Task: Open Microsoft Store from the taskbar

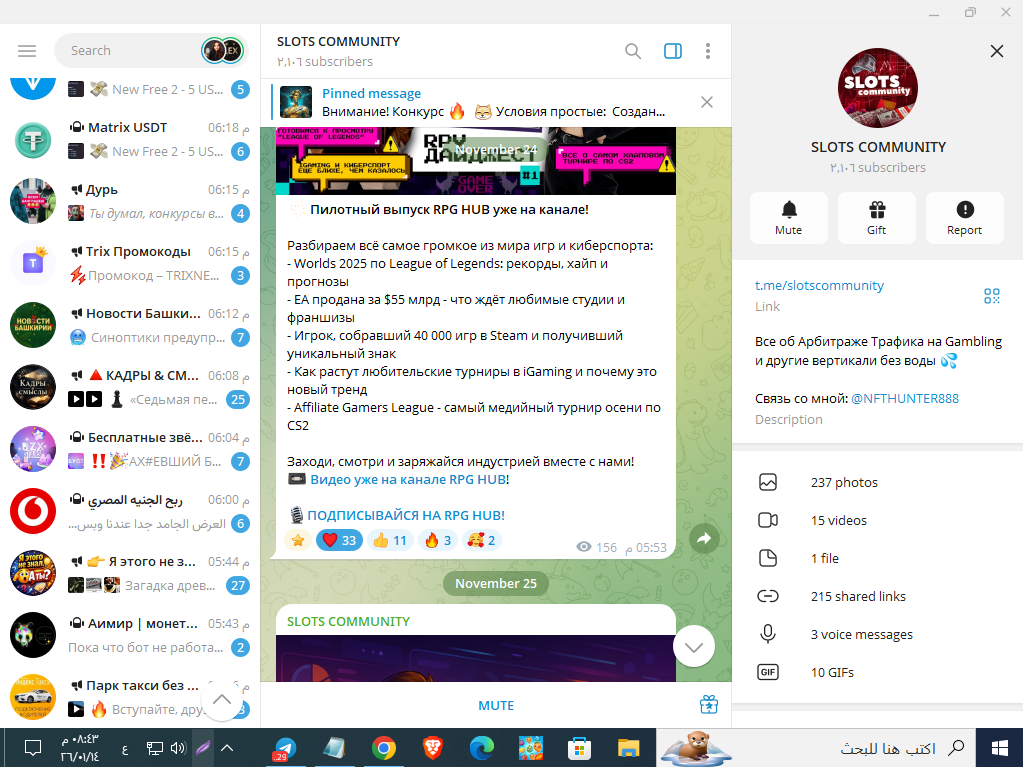Action: 579,747
